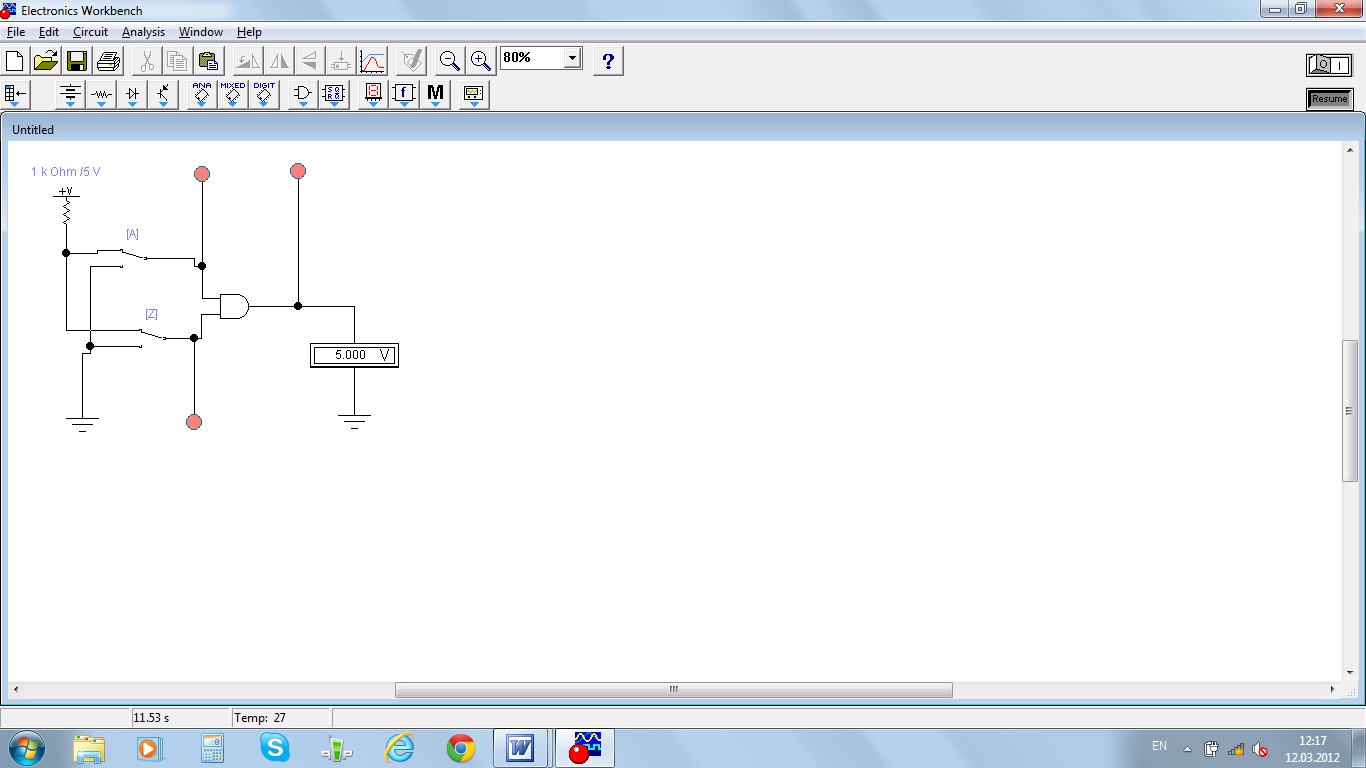This screenshot has width=1366, height=768.
Task: Zoom in the circuit view
Action: (x=481, y=61)
